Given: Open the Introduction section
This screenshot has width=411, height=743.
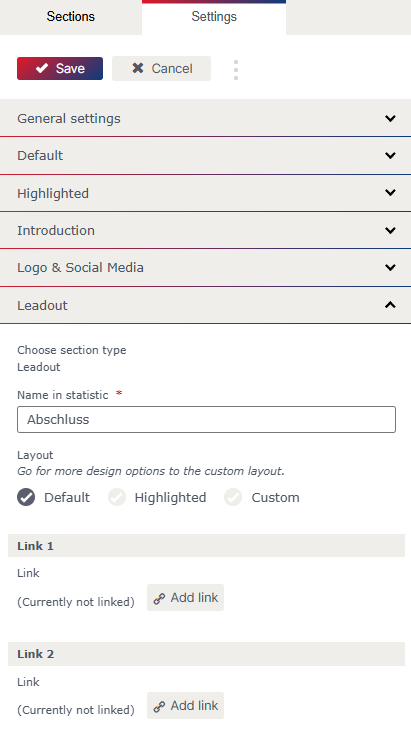Looking at the screenshot, I should (205, 230).
